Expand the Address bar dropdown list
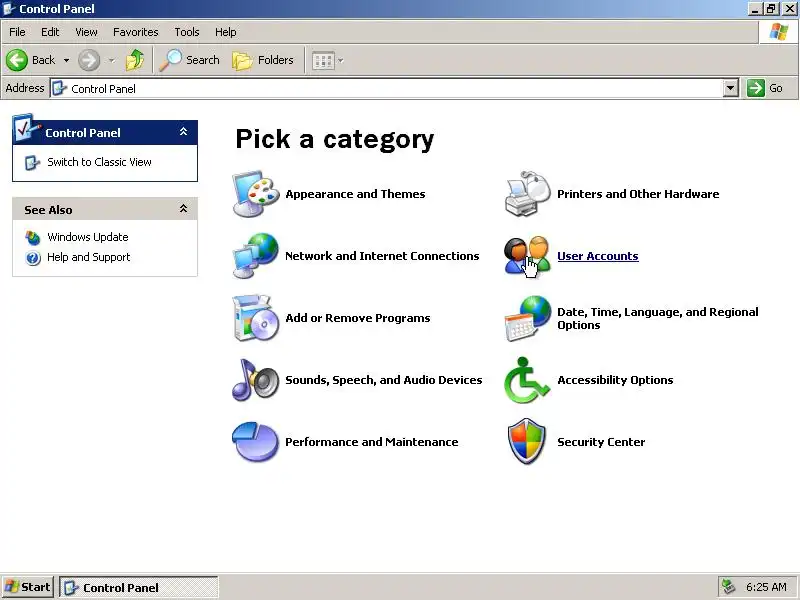This screenshot has width=800, height=600. tap(731, 88)
